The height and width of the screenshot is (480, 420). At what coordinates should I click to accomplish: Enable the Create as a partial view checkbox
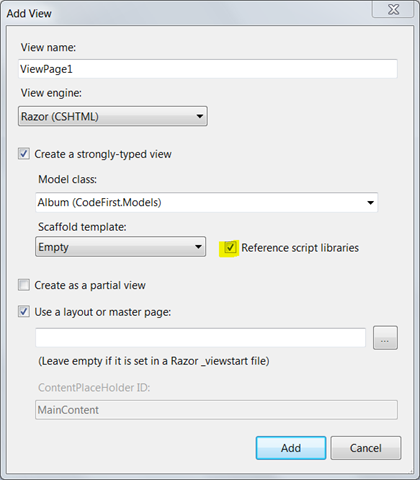[24, 285]
